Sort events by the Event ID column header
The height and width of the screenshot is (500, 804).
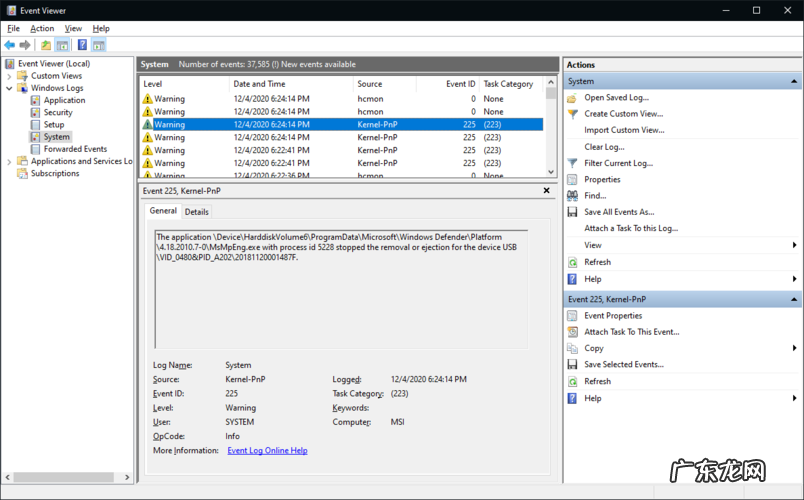[460, 84]
